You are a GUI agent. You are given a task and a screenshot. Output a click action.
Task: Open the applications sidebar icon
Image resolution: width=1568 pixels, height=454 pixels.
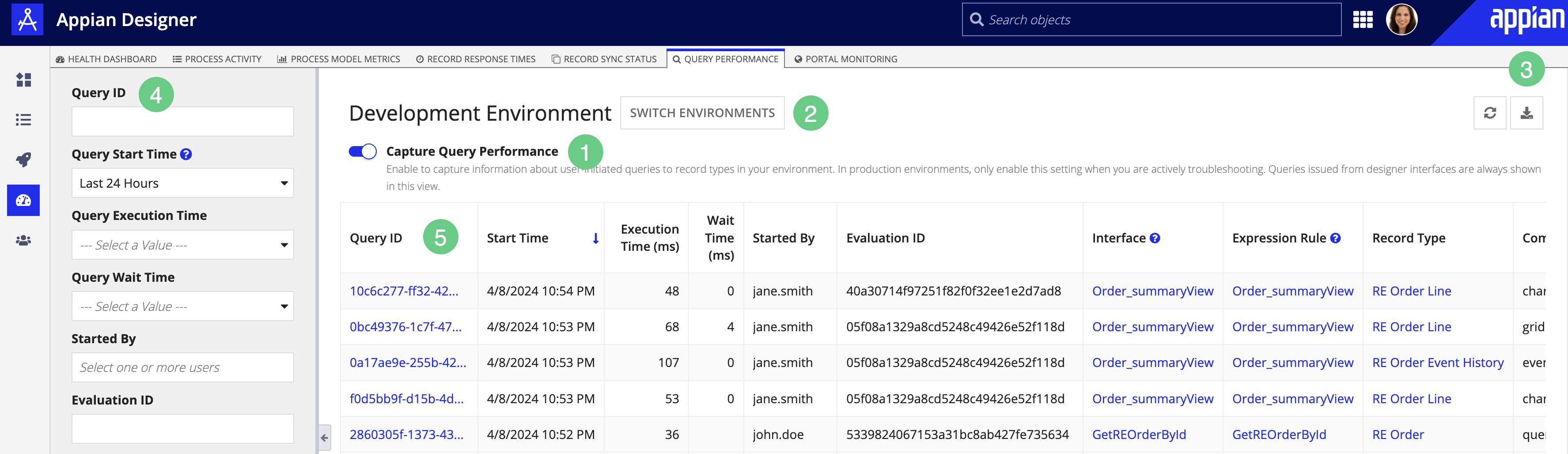pyautogui.click(x=24, y=80)
